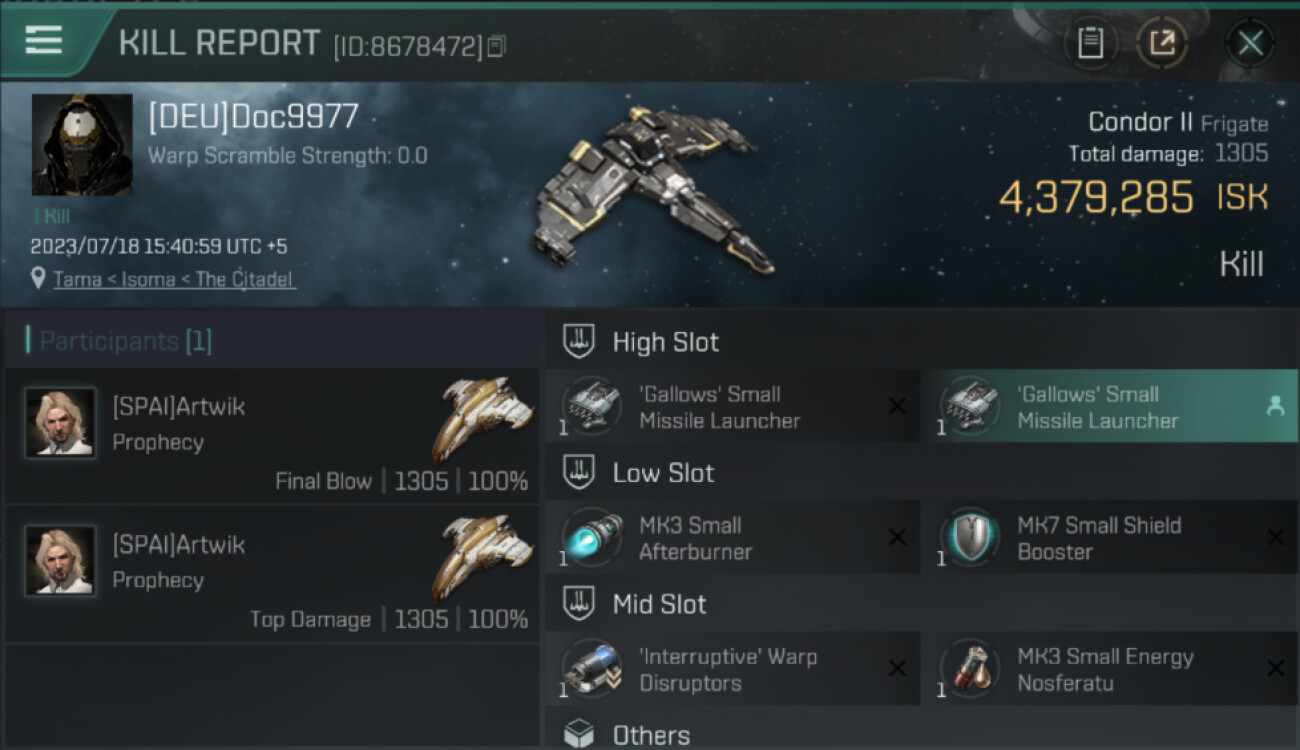The image size is (1300, 750).
Task: Open the [DEU]Doc9977 pilot portrait
Action: (x=82, y=145)
